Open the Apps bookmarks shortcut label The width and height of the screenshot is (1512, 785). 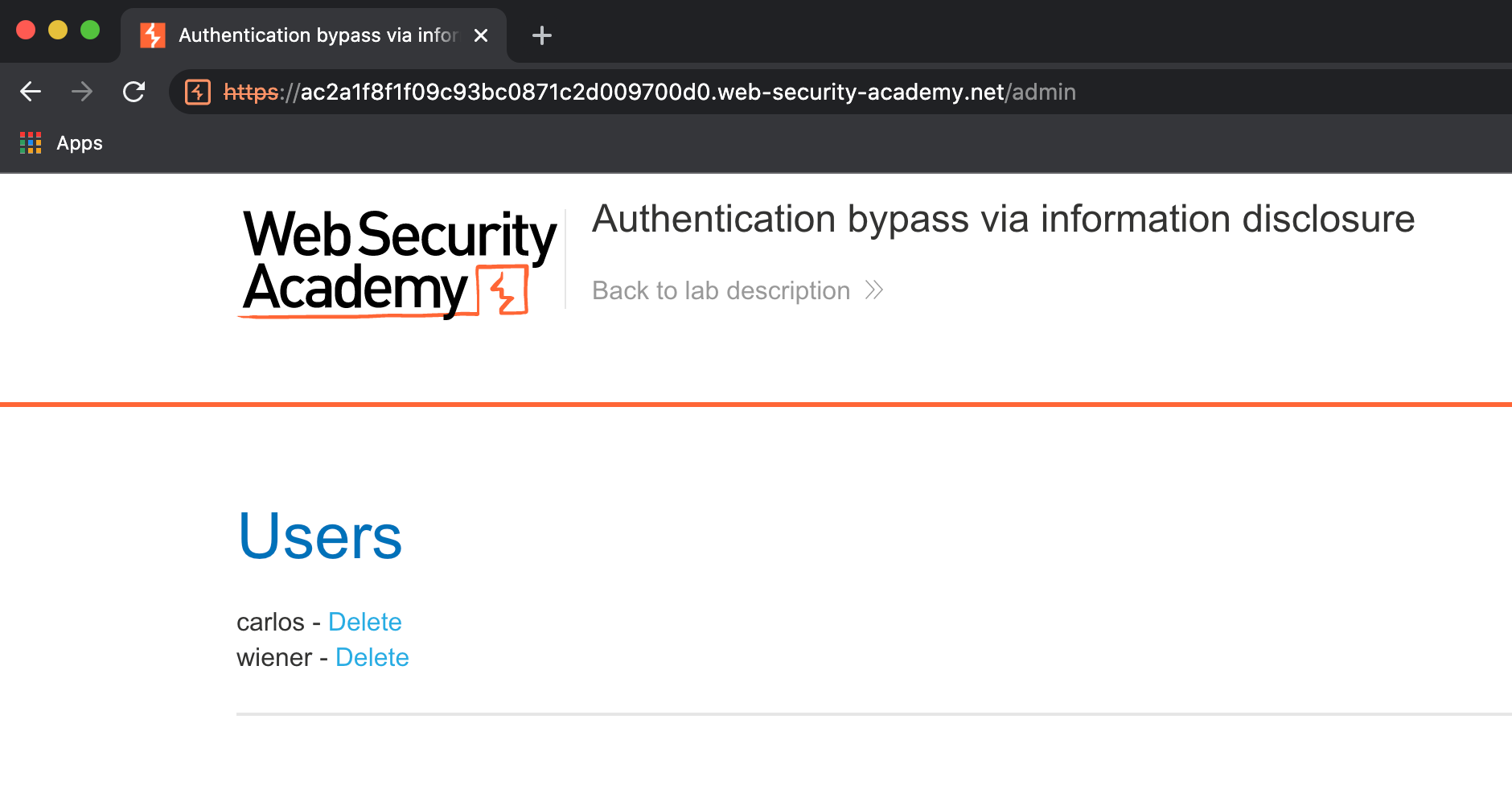tap(80, 143)
